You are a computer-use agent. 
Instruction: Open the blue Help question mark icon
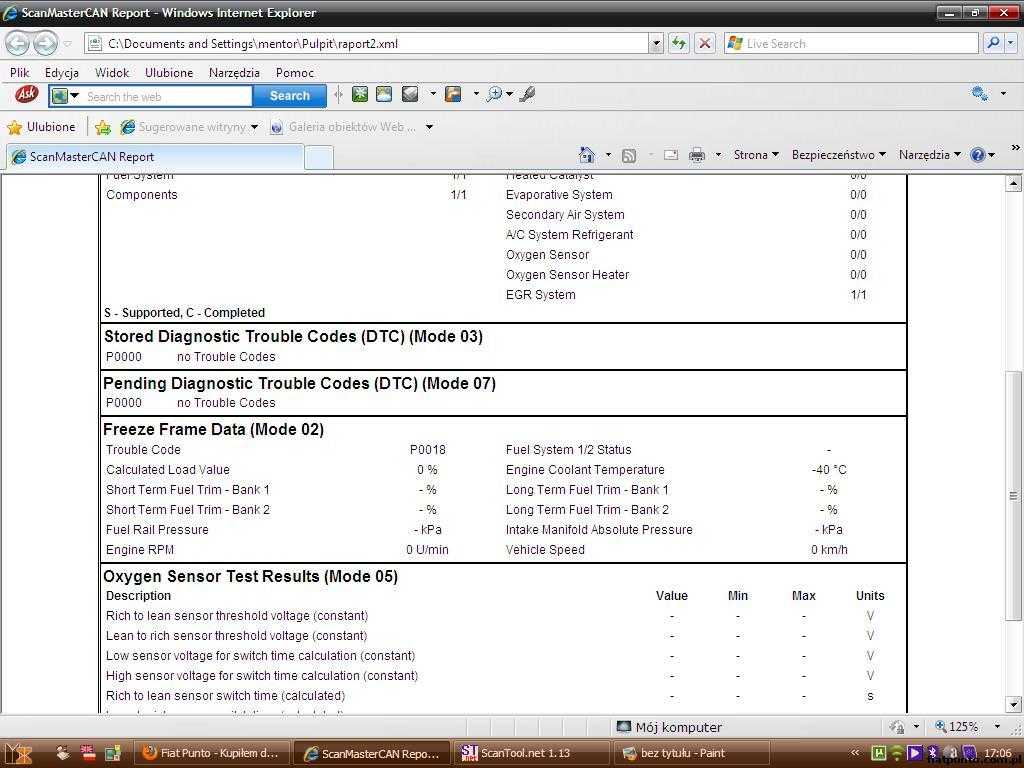tap(978, 155)
